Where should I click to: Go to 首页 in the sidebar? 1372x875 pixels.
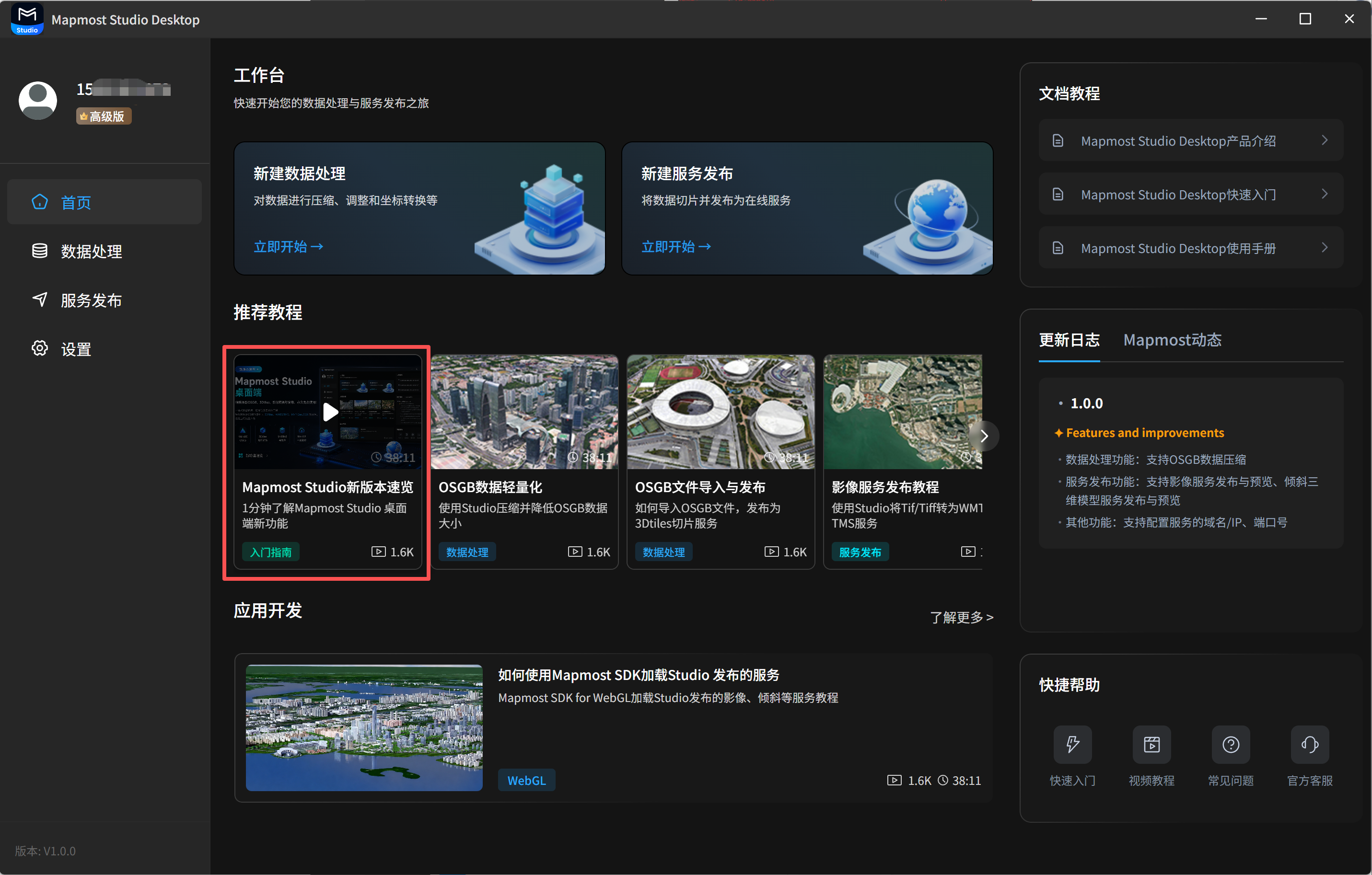[105, 202]
